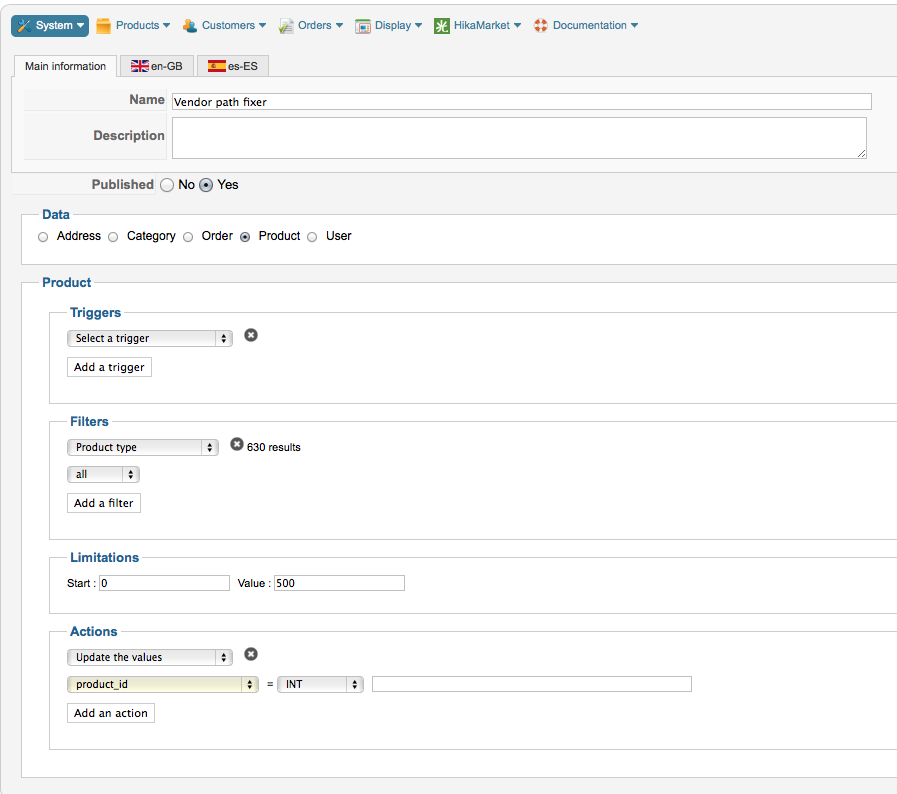Expand the Product type filter dropdown

(142, 448)
